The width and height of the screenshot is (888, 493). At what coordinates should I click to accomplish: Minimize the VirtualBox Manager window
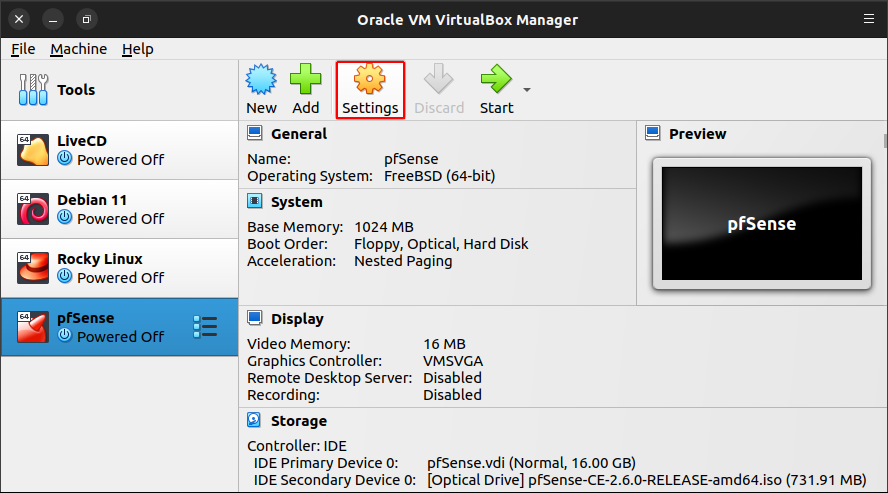[53, 19]
